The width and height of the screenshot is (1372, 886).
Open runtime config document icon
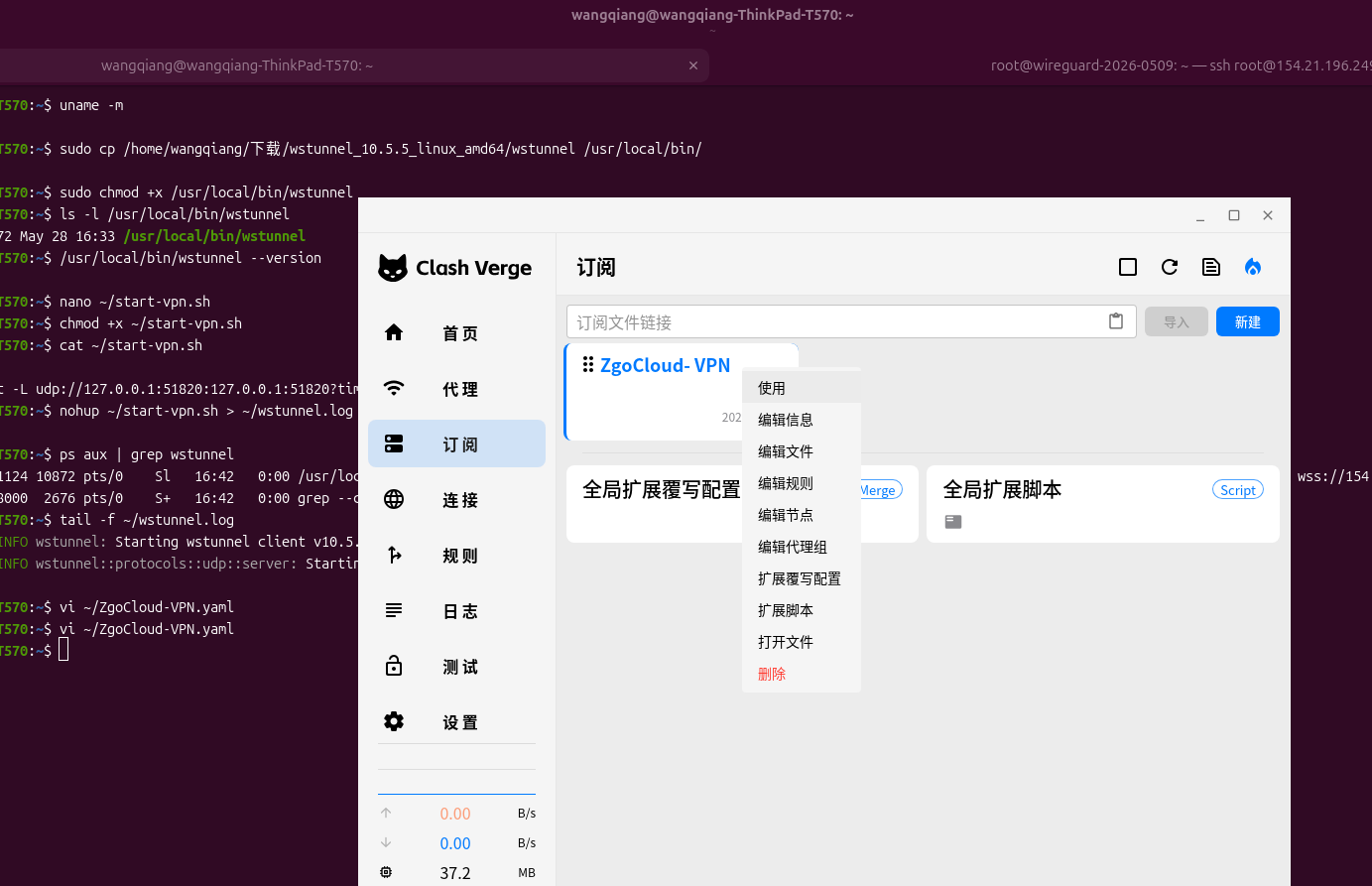tap(1211, 267)
